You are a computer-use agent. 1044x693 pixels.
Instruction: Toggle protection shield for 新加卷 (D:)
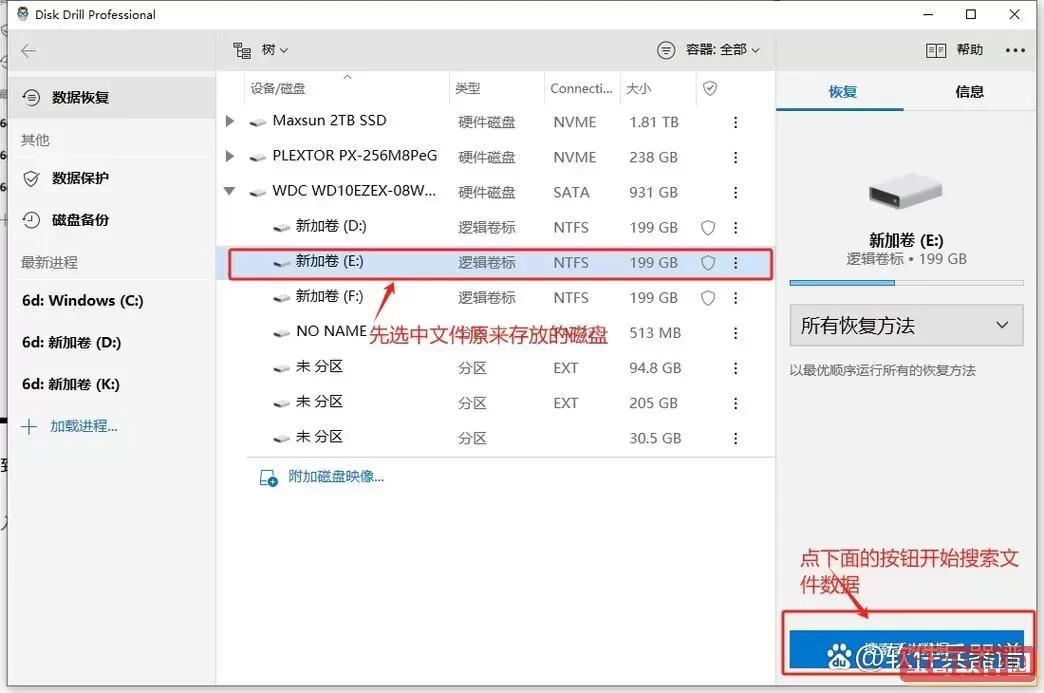pyautogui.click(x=708, y=228)
